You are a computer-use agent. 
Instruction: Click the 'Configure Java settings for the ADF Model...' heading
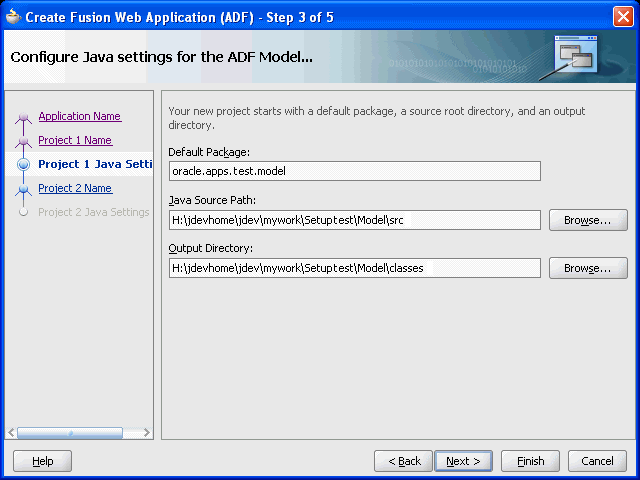[x=162, y=57]
